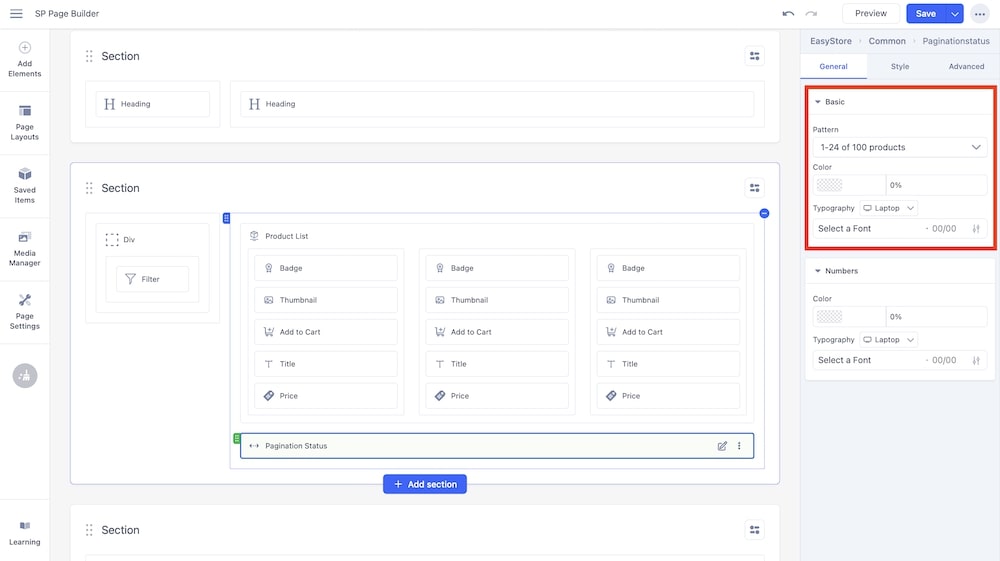The image size is (1000, 561).
Task: Open the Pagination Status three-dot options menu
Action: coord(740,446)
